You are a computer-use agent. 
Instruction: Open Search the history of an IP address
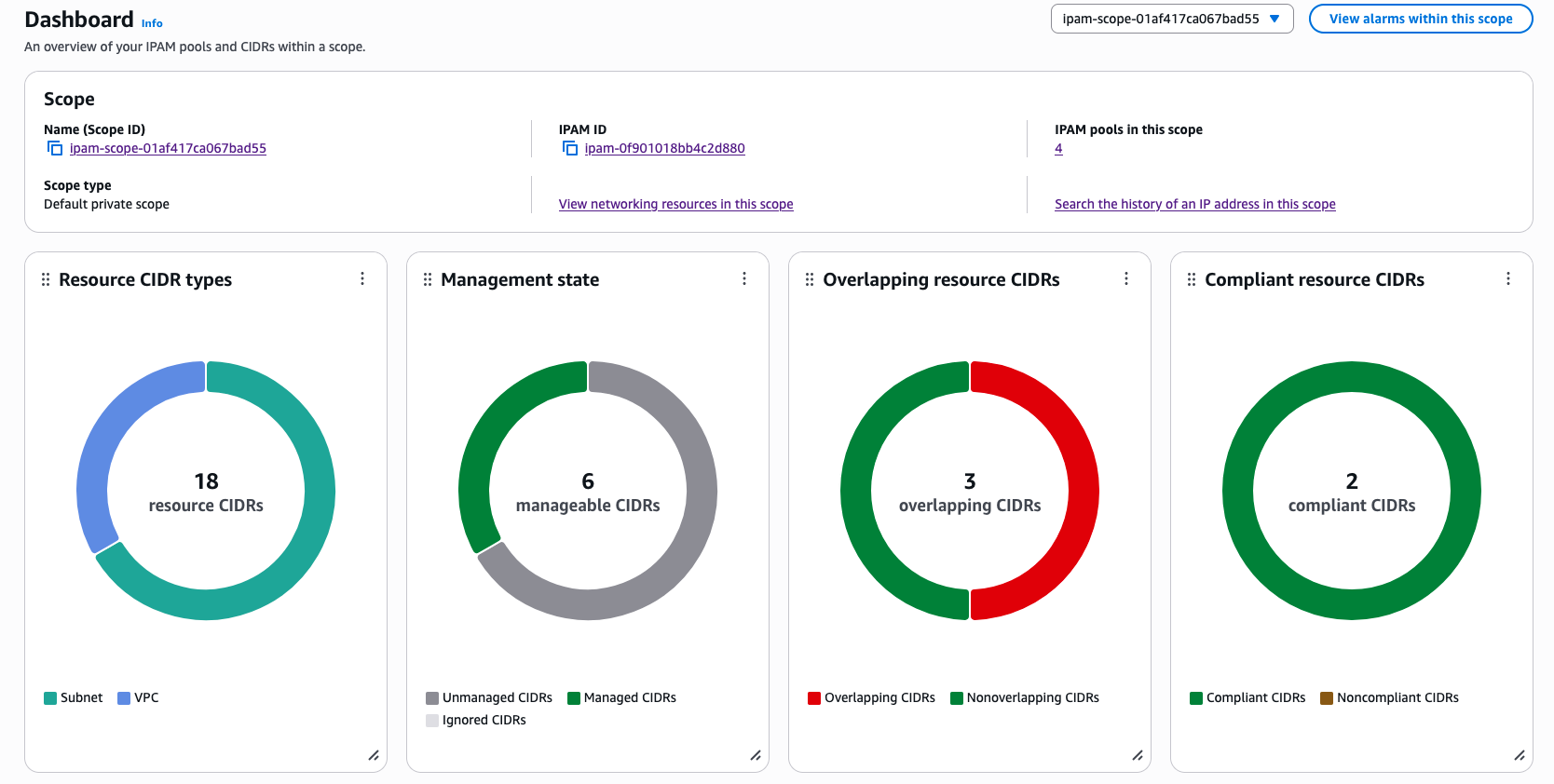tap(1194, 204)
